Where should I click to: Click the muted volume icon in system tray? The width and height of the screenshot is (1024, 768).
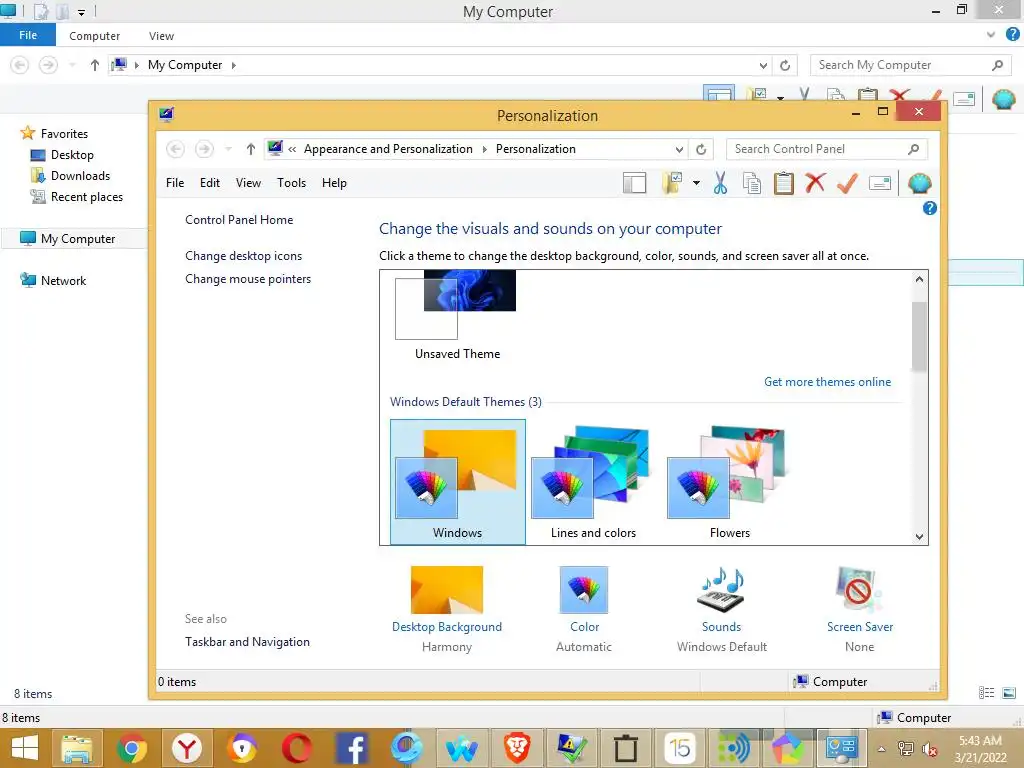929,749
